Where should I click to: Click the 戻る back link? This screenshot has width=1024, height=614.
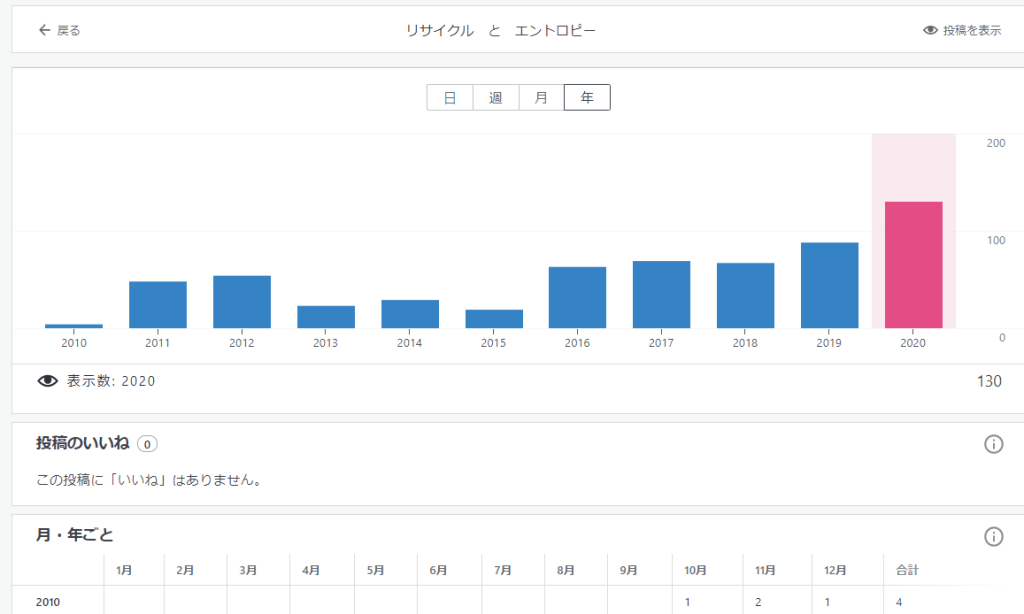click(68, 31)
